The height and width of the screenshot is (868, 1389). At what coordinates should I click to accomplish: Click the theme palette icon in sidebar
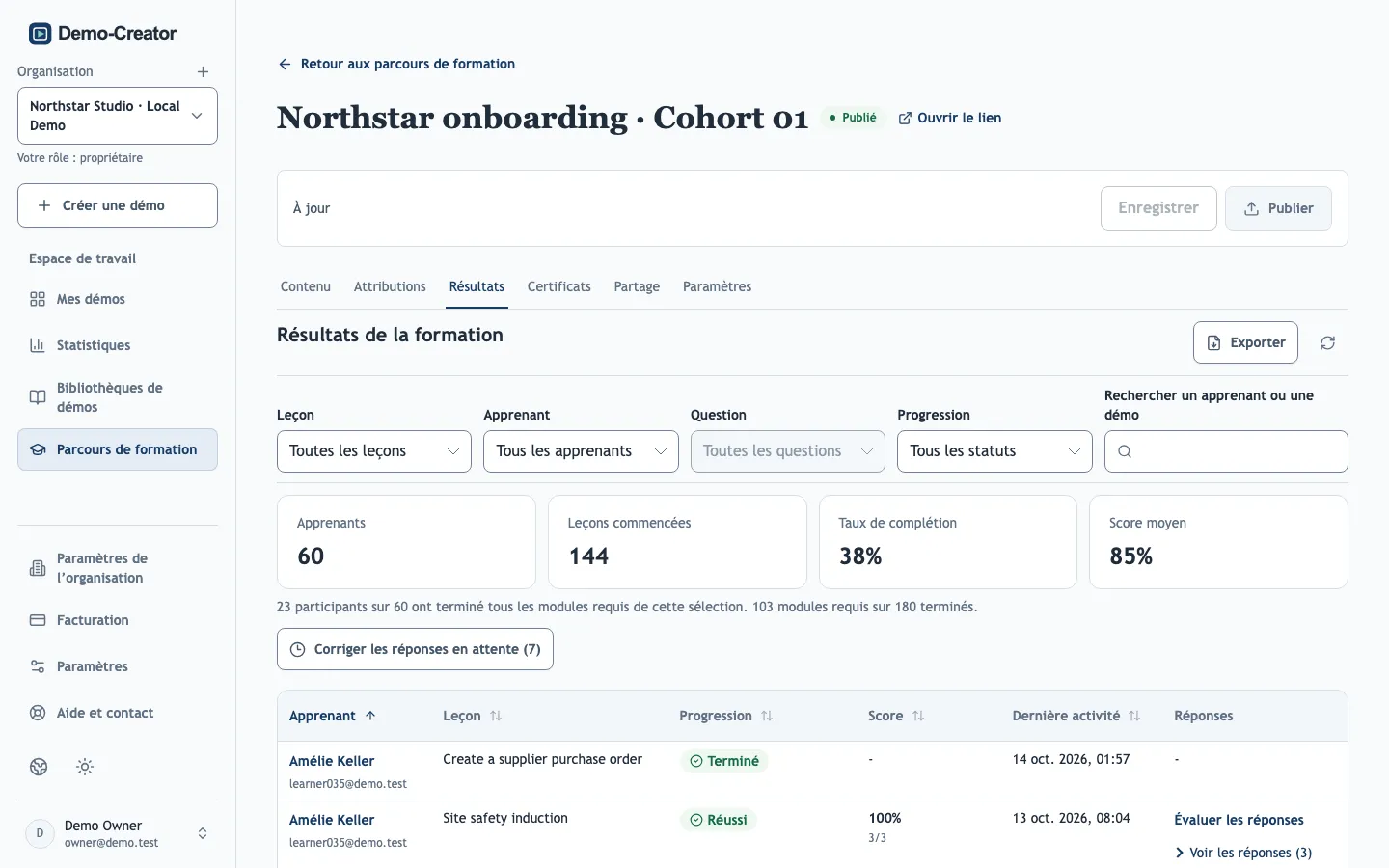tap(39, 767)
